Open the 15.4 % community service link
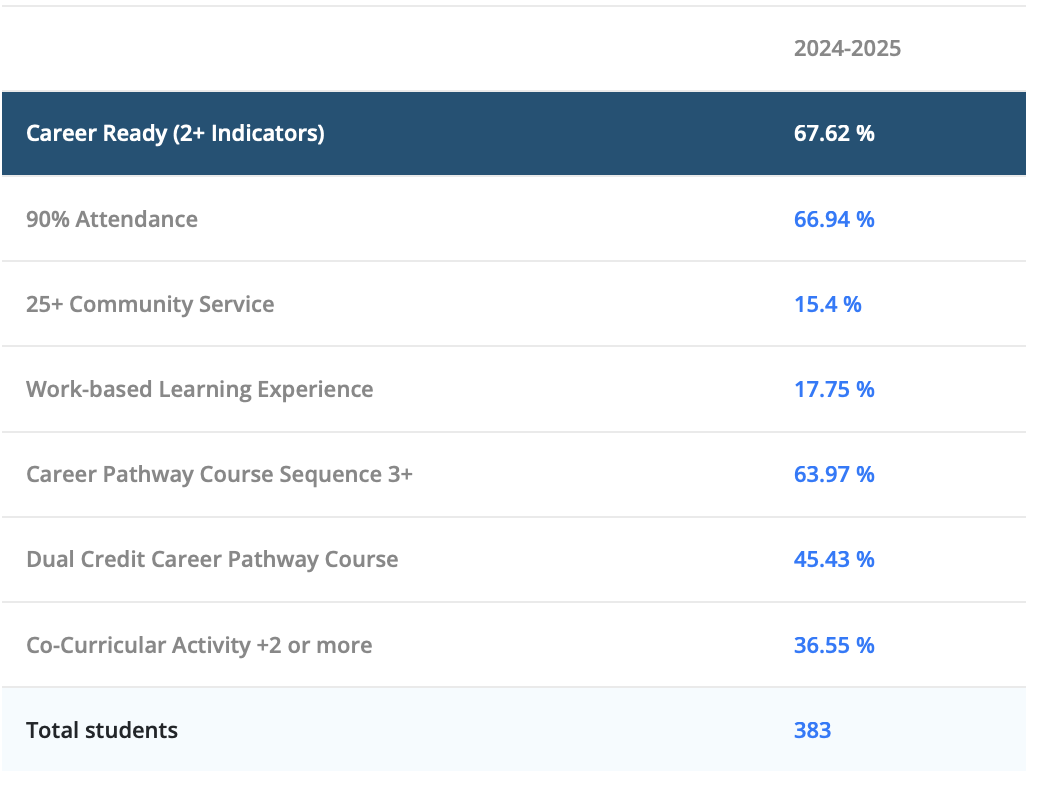 point(827,304)
